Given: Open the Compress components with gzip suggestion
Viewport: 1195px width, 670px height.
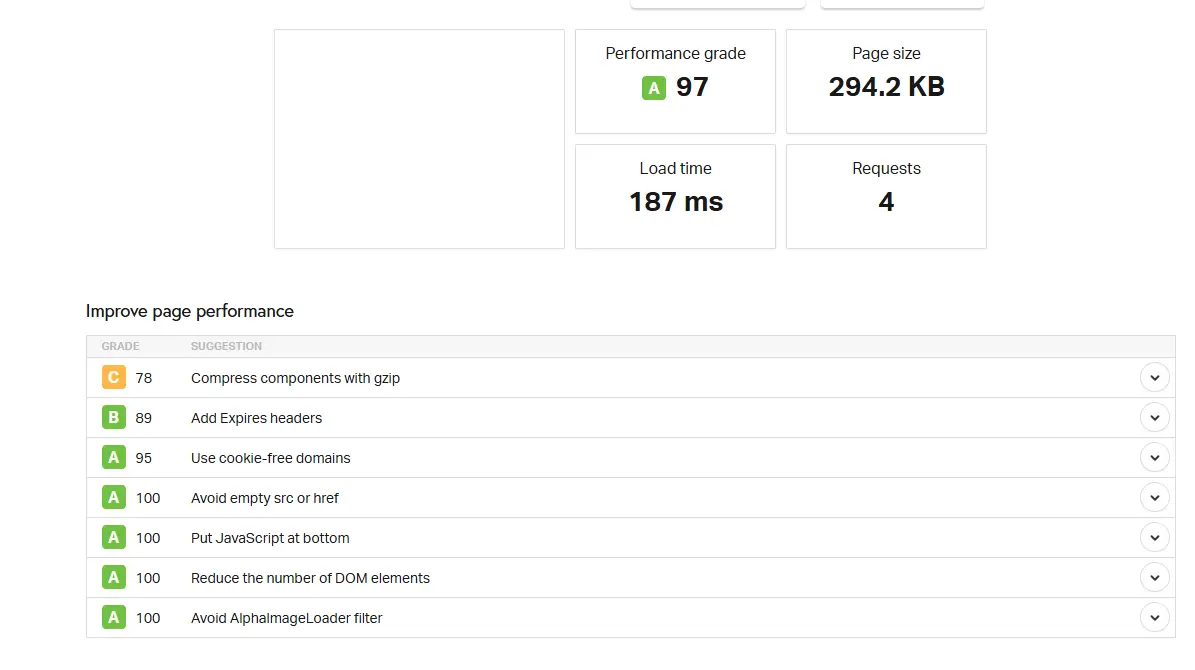Looking at the screenshot, I should [295, 378].
